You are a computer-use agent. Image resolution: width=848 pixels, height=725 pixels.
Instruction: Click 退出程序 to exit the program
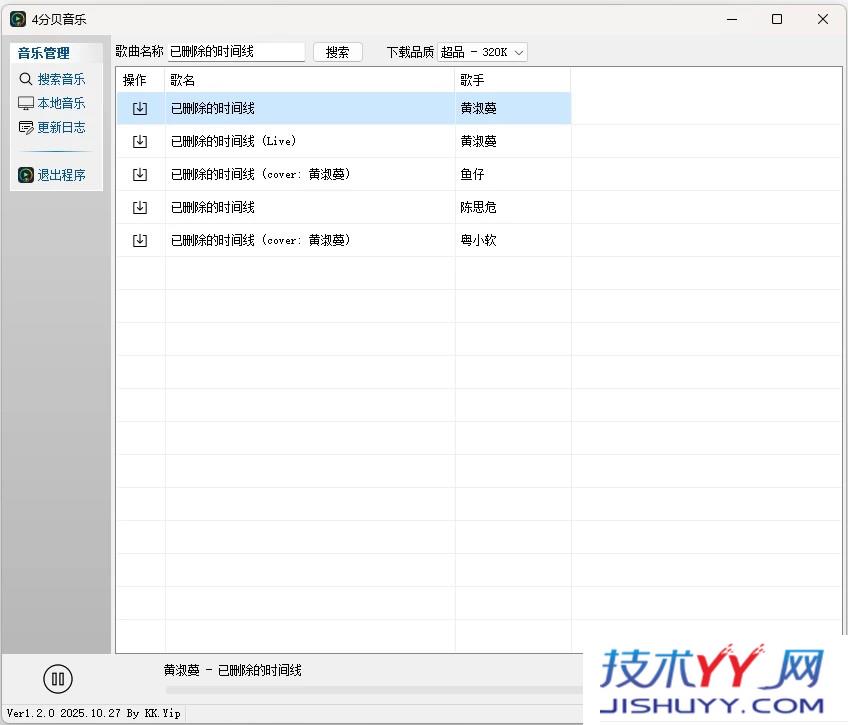point(63,174)
